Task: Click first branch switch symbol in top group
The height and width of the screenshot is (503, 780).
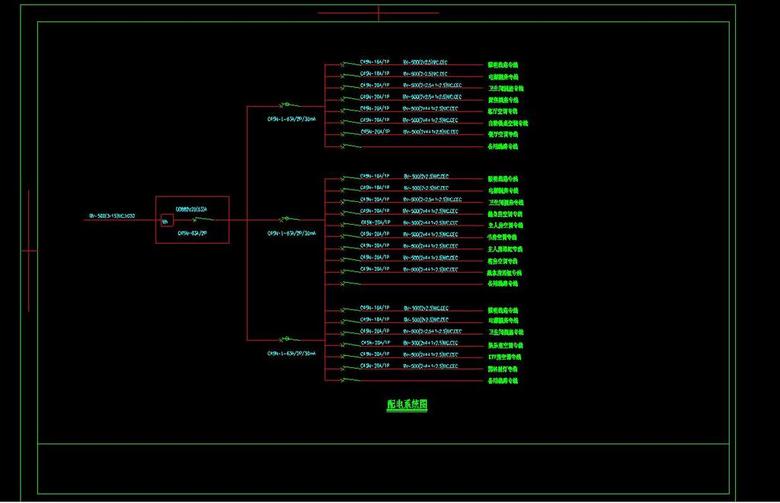Action: [x=345, y=65]
